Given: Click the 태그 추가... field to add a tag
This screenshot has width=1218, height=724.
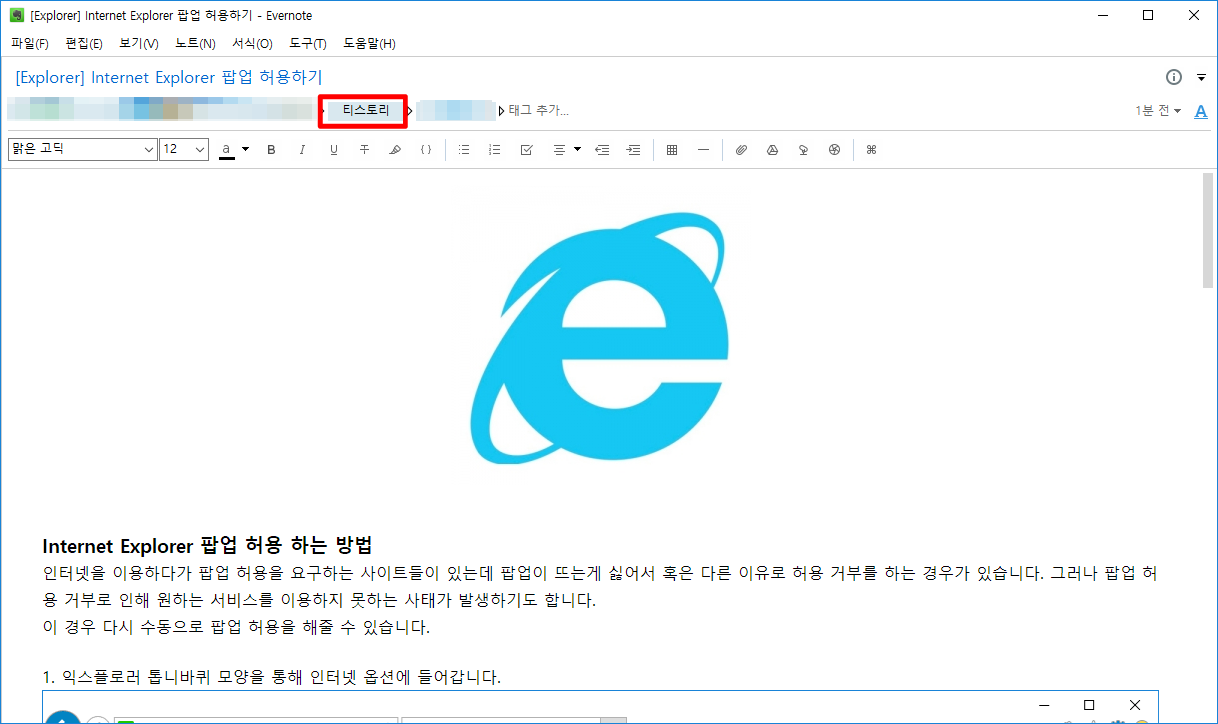Looking at the screenshot, I should [x=539, y=111].
